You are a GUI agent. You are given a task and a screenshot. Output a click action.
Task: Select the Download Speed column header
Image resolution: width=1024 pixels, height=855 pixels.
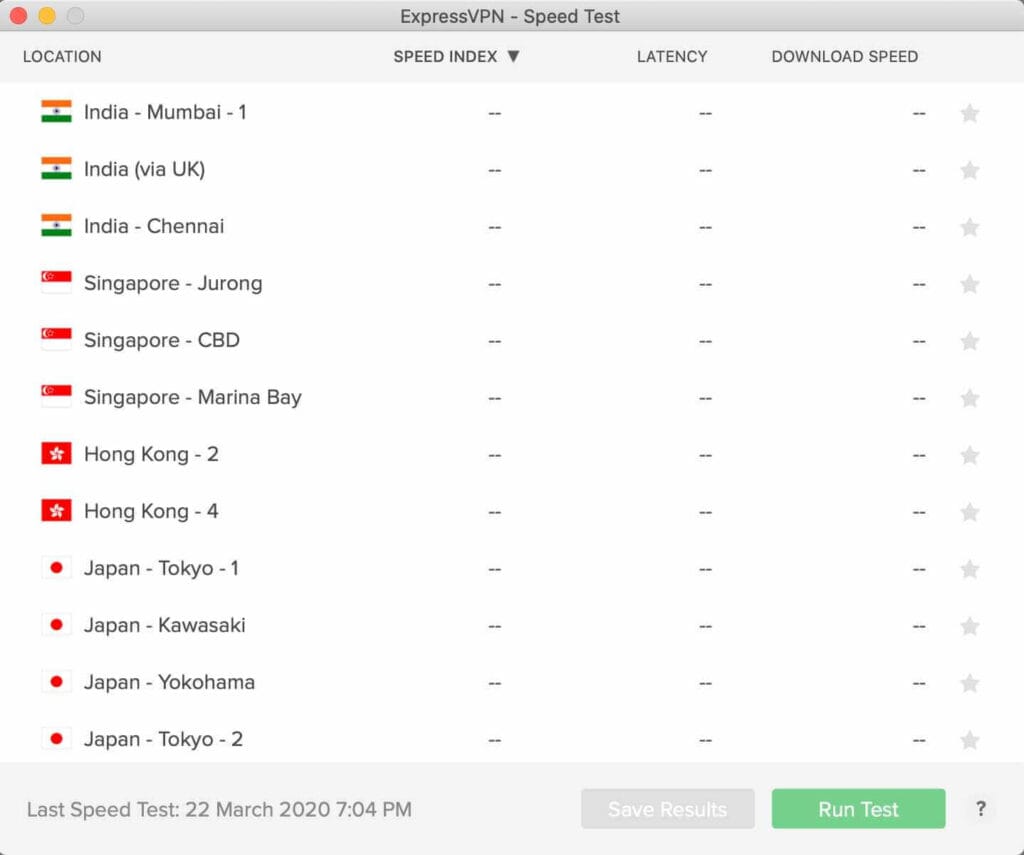844,57
